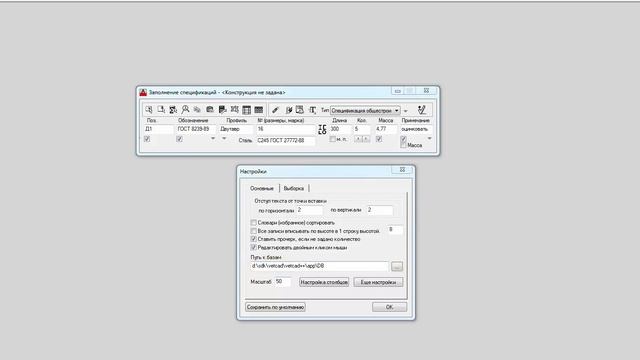Enable fitting all records into one row height
Viewport: 640px width, 360px height.
(x=253, y=231)
